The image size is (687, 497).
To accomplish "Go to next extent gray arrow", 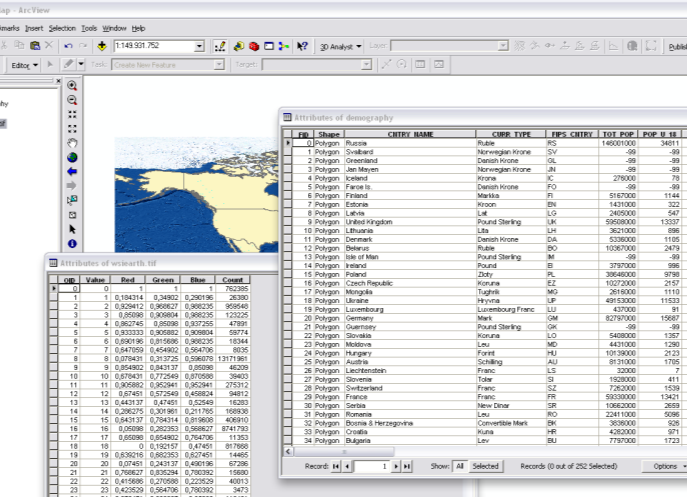I will (x=71, y=186).
